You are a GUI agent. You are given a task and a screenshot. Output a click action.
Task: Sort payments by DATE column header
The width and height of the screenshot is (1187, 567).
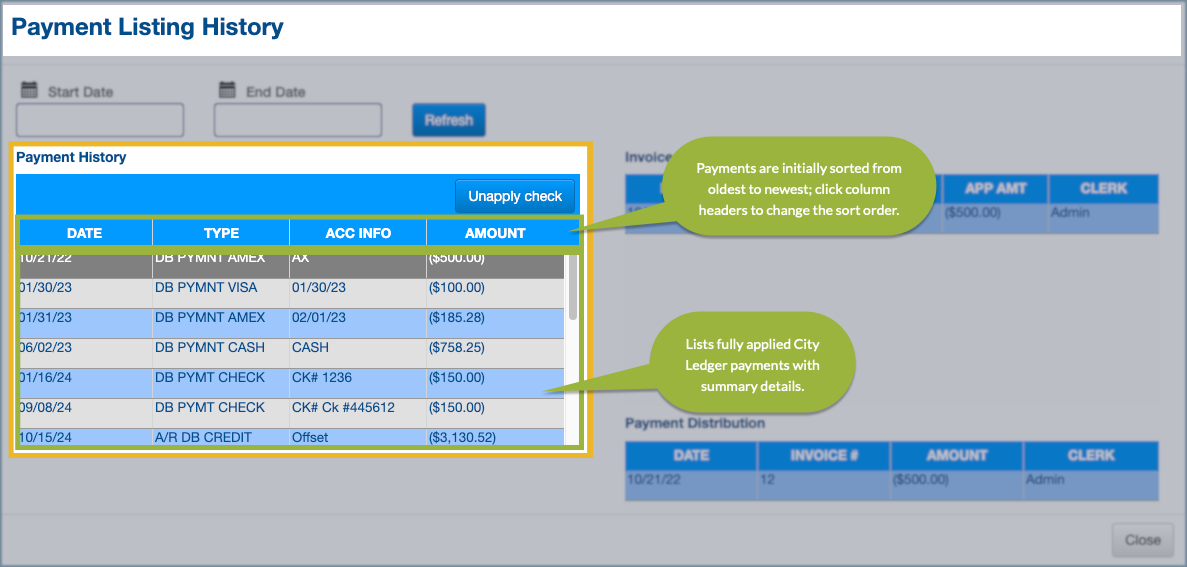85,233
